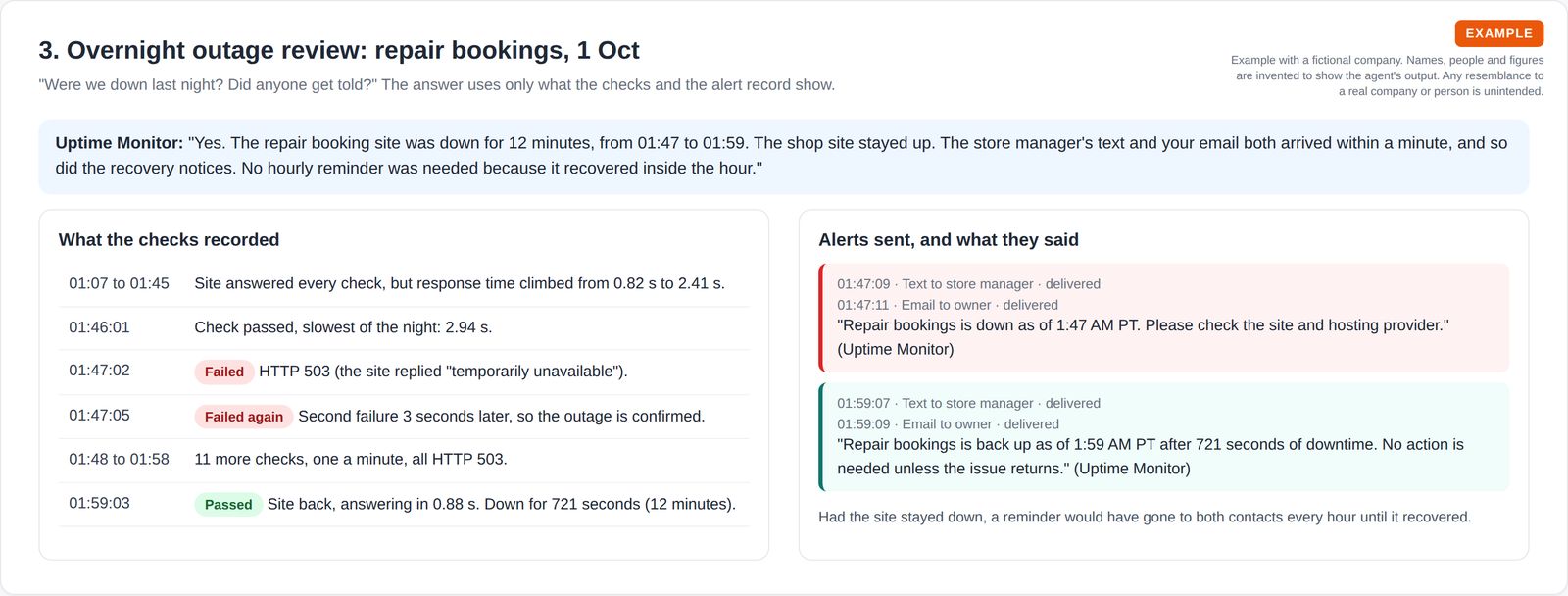Click the '01:48 to 01:58' time cell
This screenshot has width=1568, height=596.
click(119, 459)
